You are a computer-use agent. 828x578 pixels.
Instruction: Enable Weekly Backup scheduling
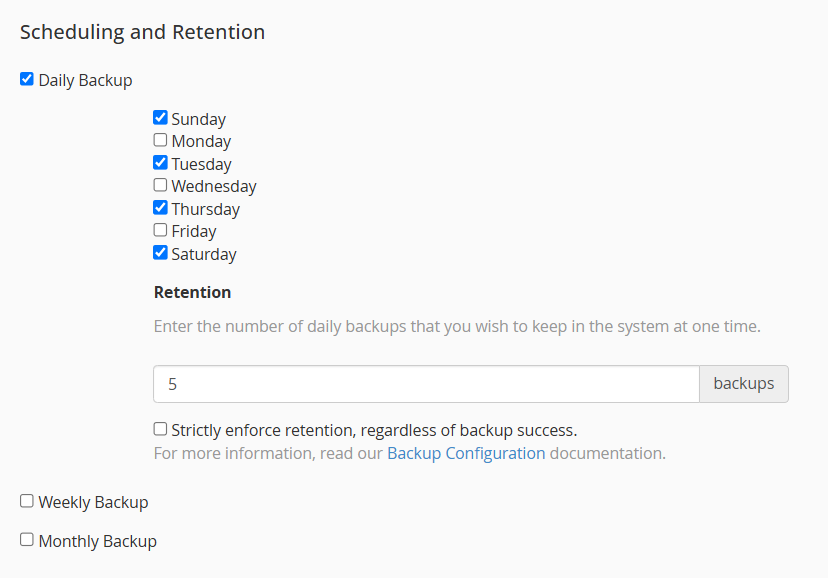click(x=26, y=501)
